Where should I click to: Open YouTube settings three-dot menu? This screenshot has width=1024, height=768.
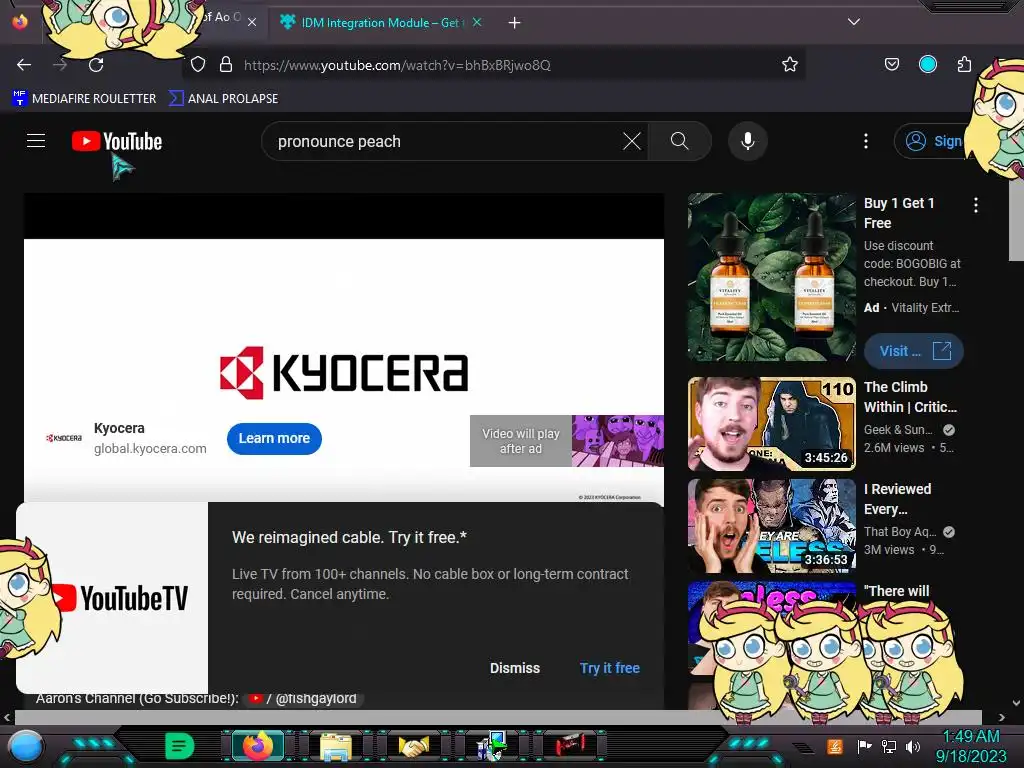tap(866, 141)
